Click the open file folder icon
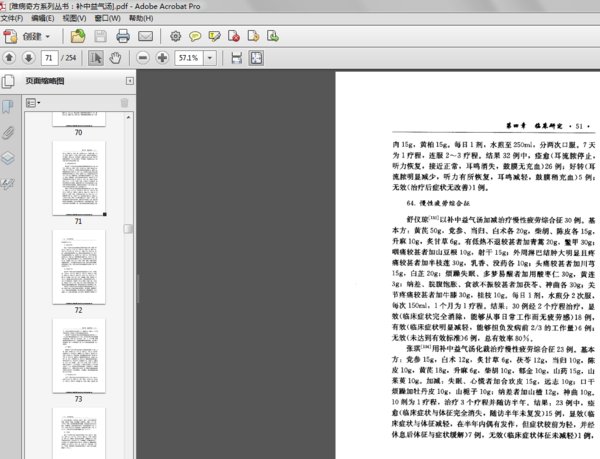 tap(78, 36)
